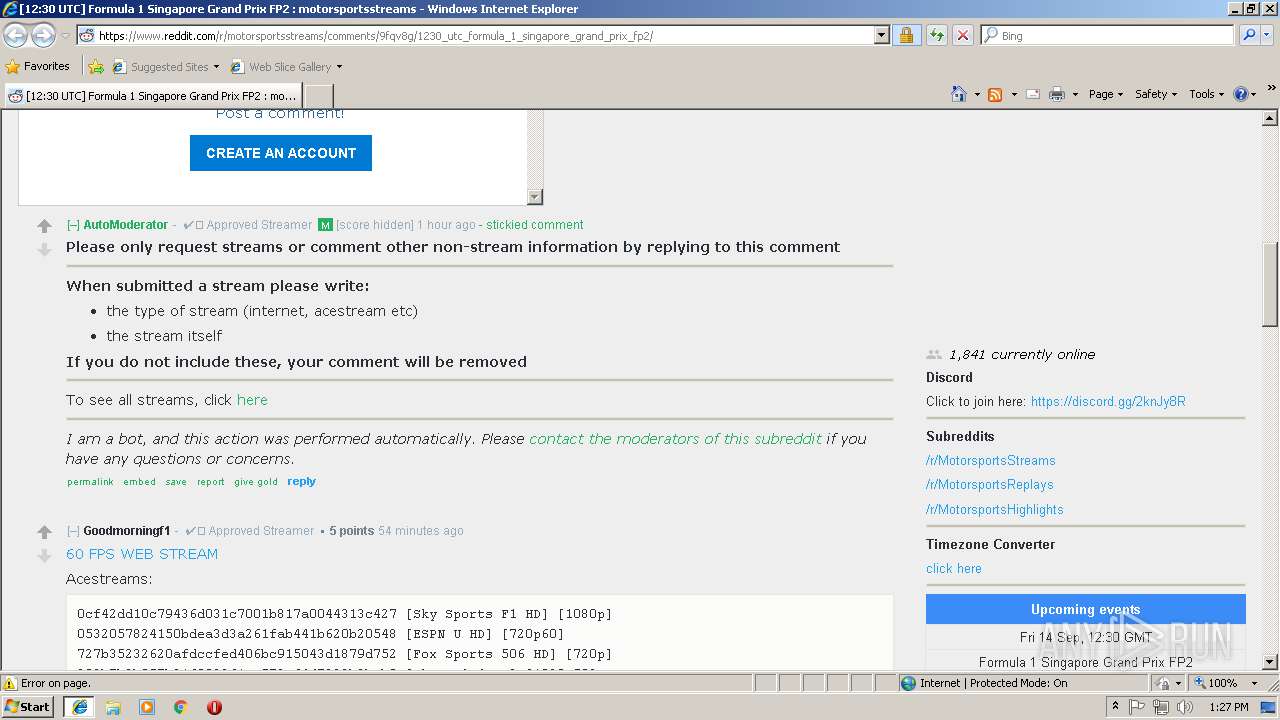Expand the Home button dropdown arrow
This screenshot has height=720, width=1280.
click(977, 94)
